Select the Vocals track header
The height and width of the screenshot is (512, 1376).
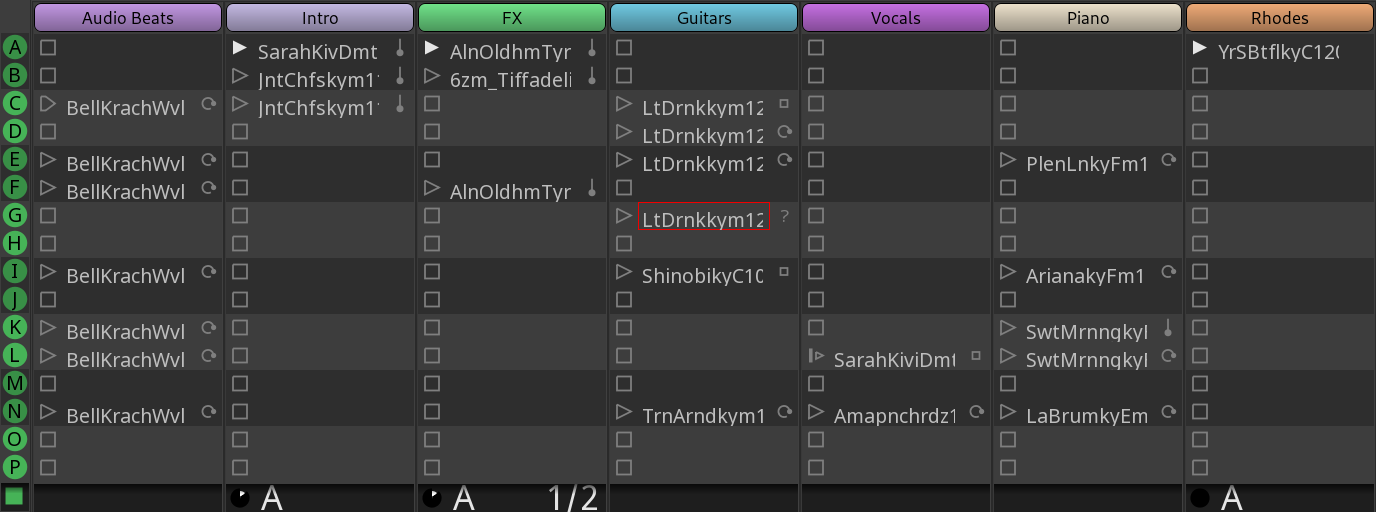pyautogui.click(x=895, y=17)
